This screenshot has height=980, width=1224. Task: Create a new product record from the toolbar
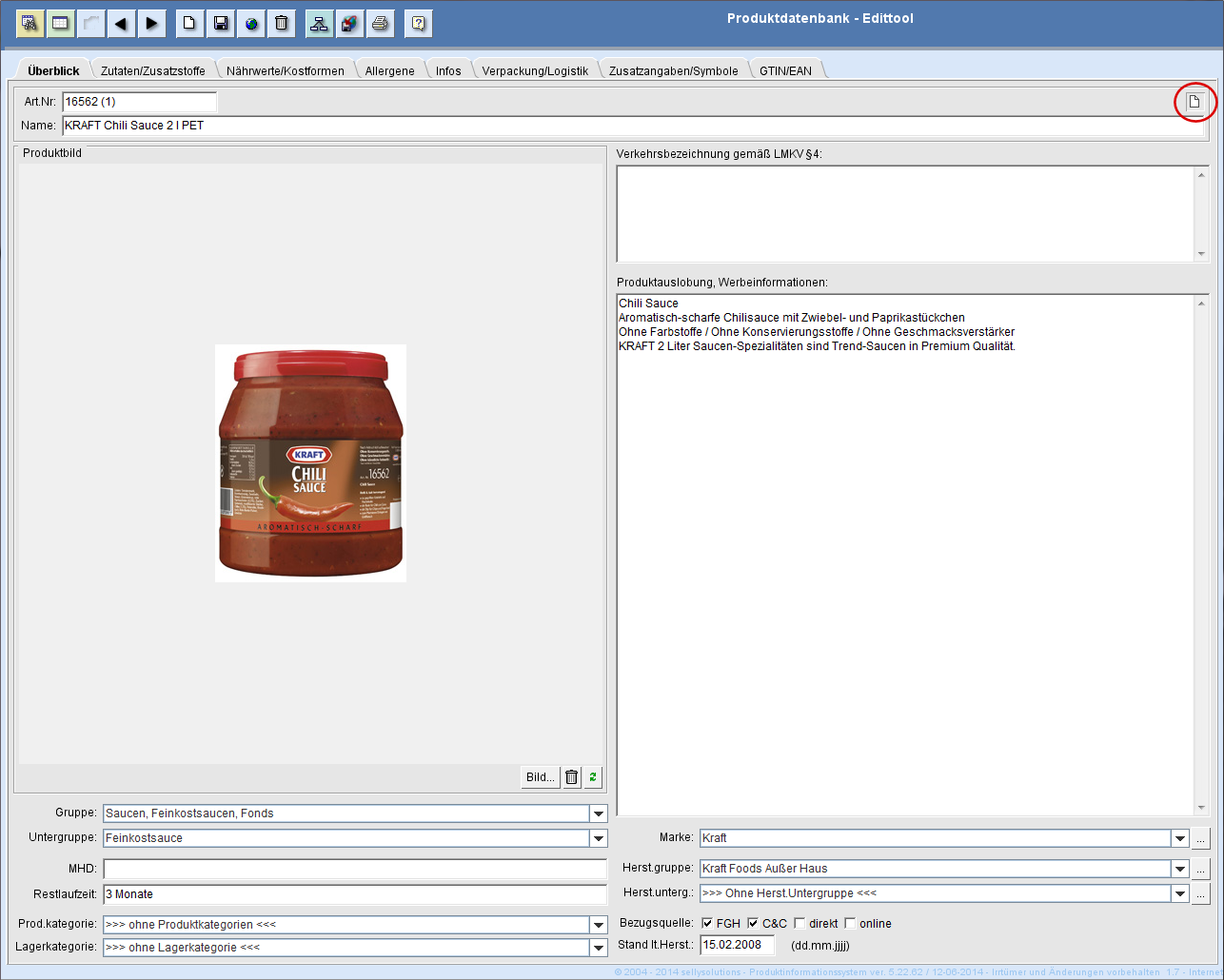pos(189,23)
